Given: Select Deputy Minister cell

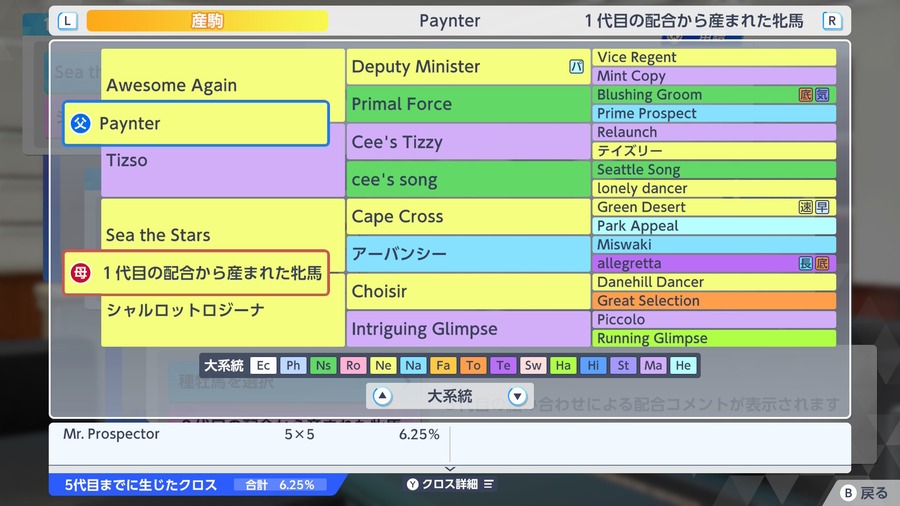Looking at the screenshot, I should pos(468,67).
